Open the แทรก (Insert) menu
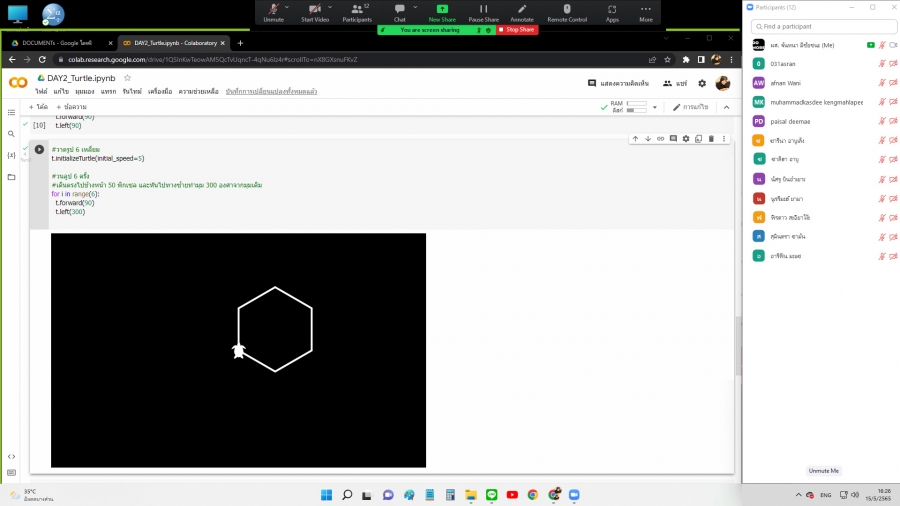 pos(108,91)
